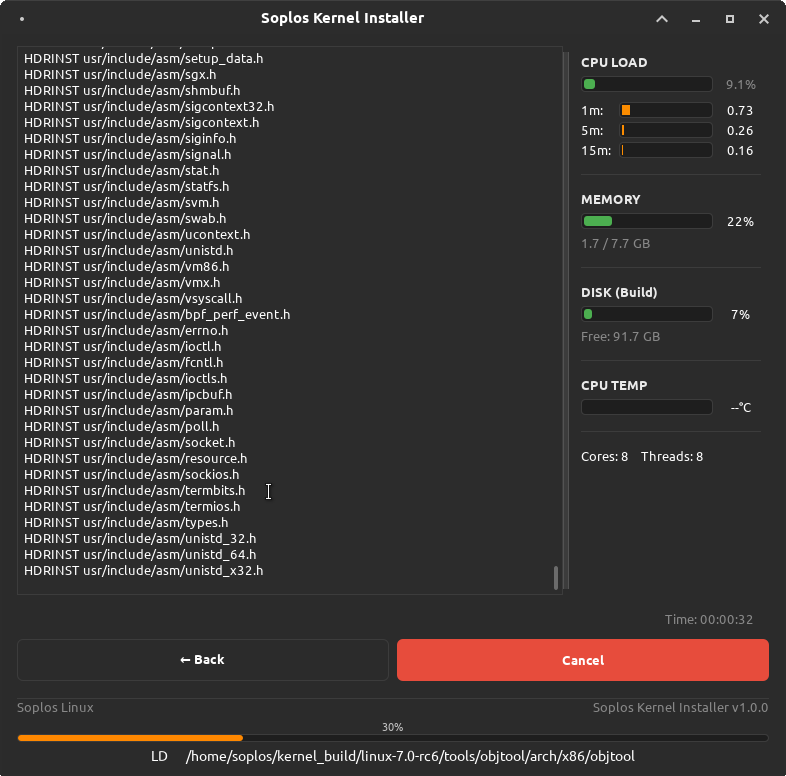The image size is (786, 776).
Task: Click the 15m load average bar
Action: click(x=666, y=150)
